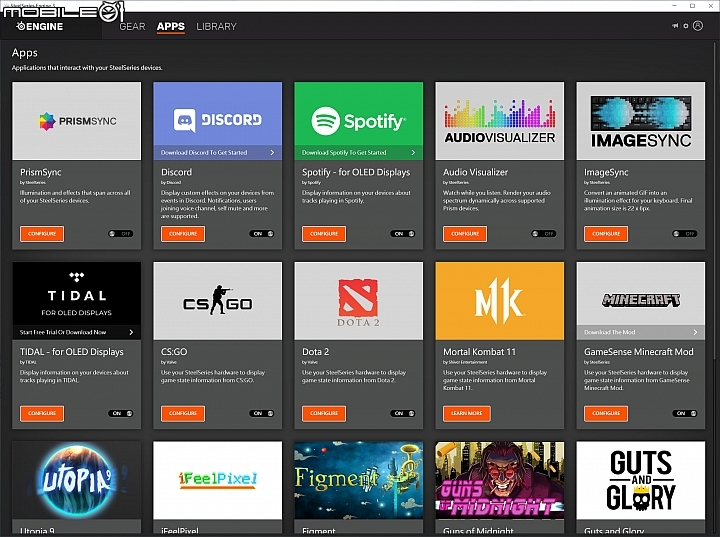This screenshot has height=537, width=720.
Task: Click the vertical scrollbar of apps list
Action: (x=715, y=199)
